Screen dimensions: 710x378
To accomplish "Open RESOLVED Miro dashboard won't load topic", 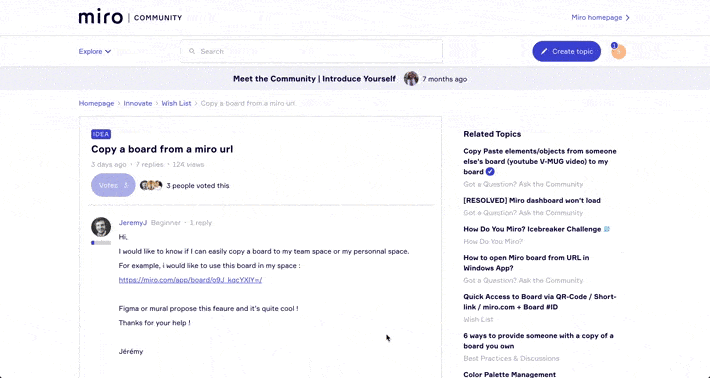I will click(x=532, y=200).
